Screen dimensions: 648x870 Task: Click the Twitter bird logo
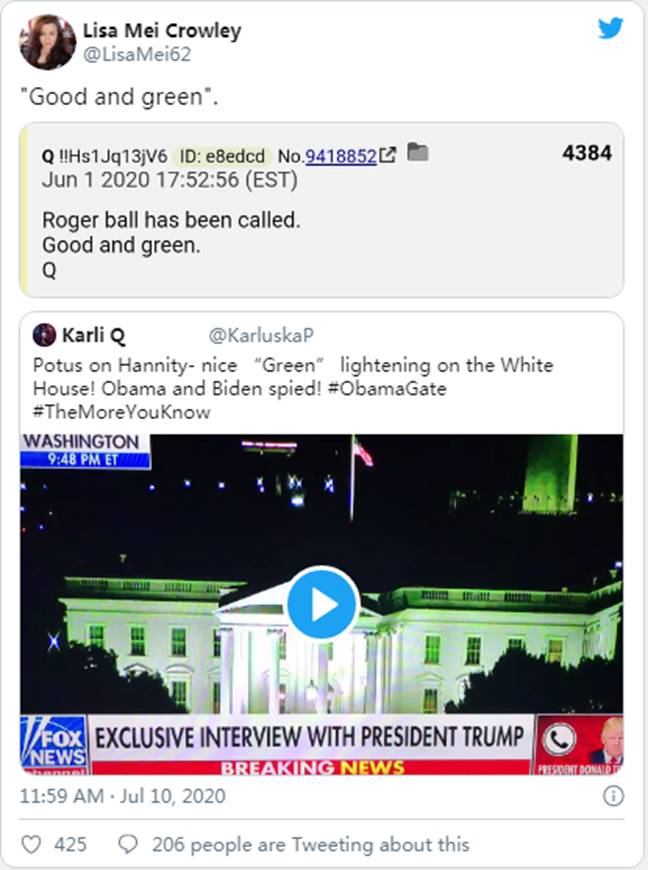pos(610,28)
